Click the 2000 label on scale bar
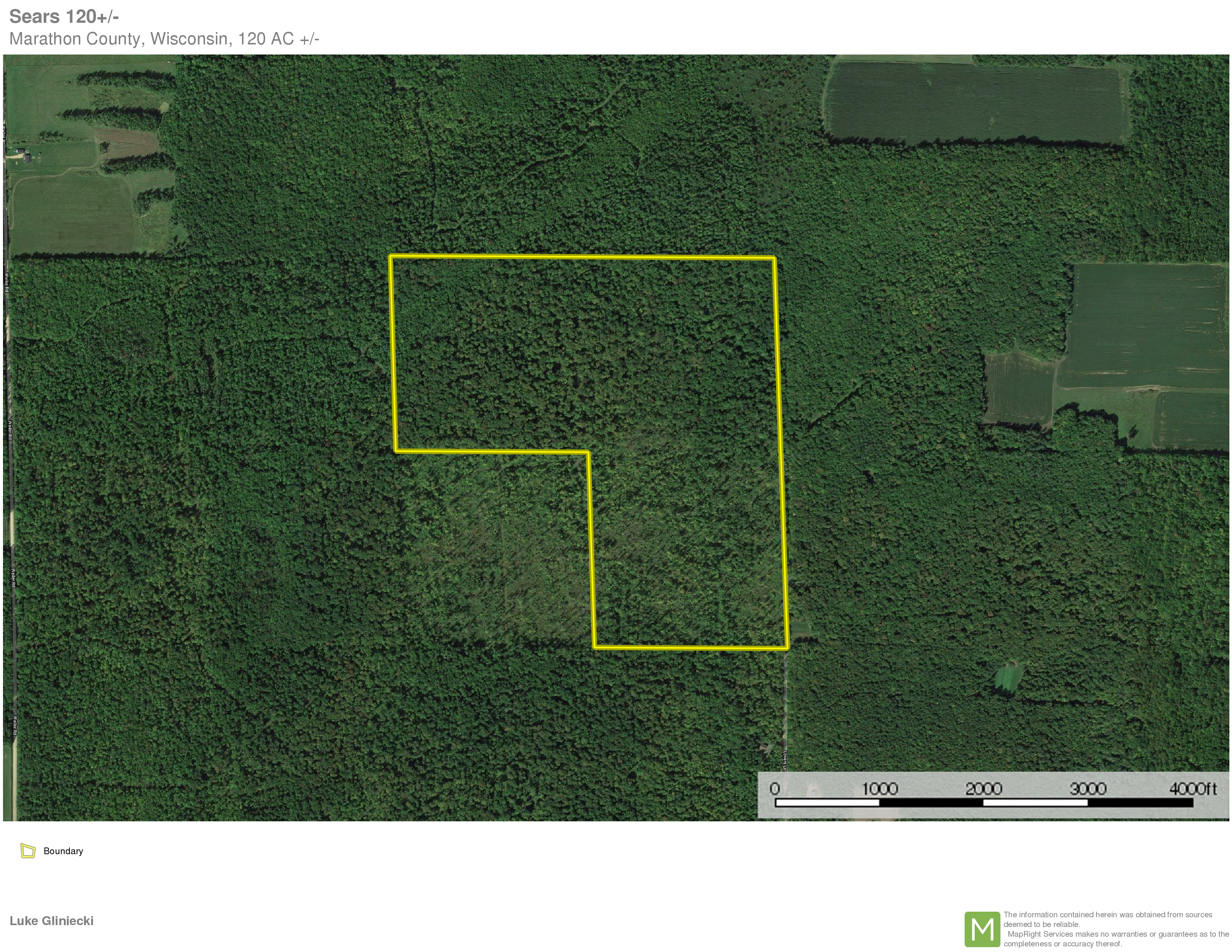 pyautogui.click(x=983, y=788)
